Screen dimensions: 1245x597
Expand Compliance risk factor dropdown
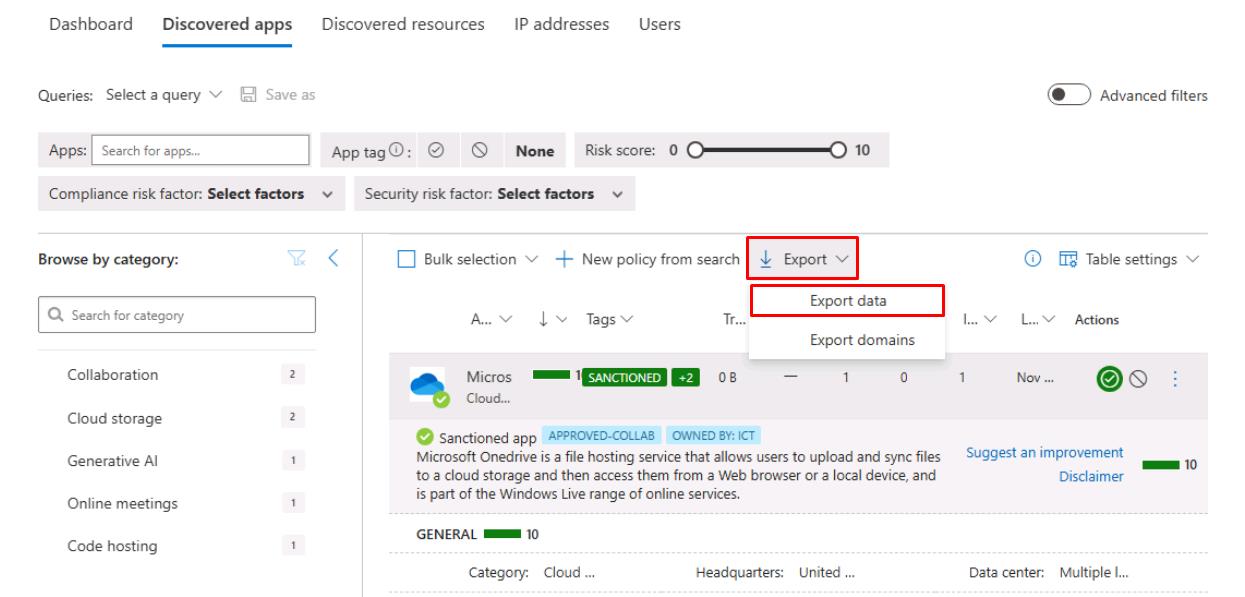click(190, 194)
